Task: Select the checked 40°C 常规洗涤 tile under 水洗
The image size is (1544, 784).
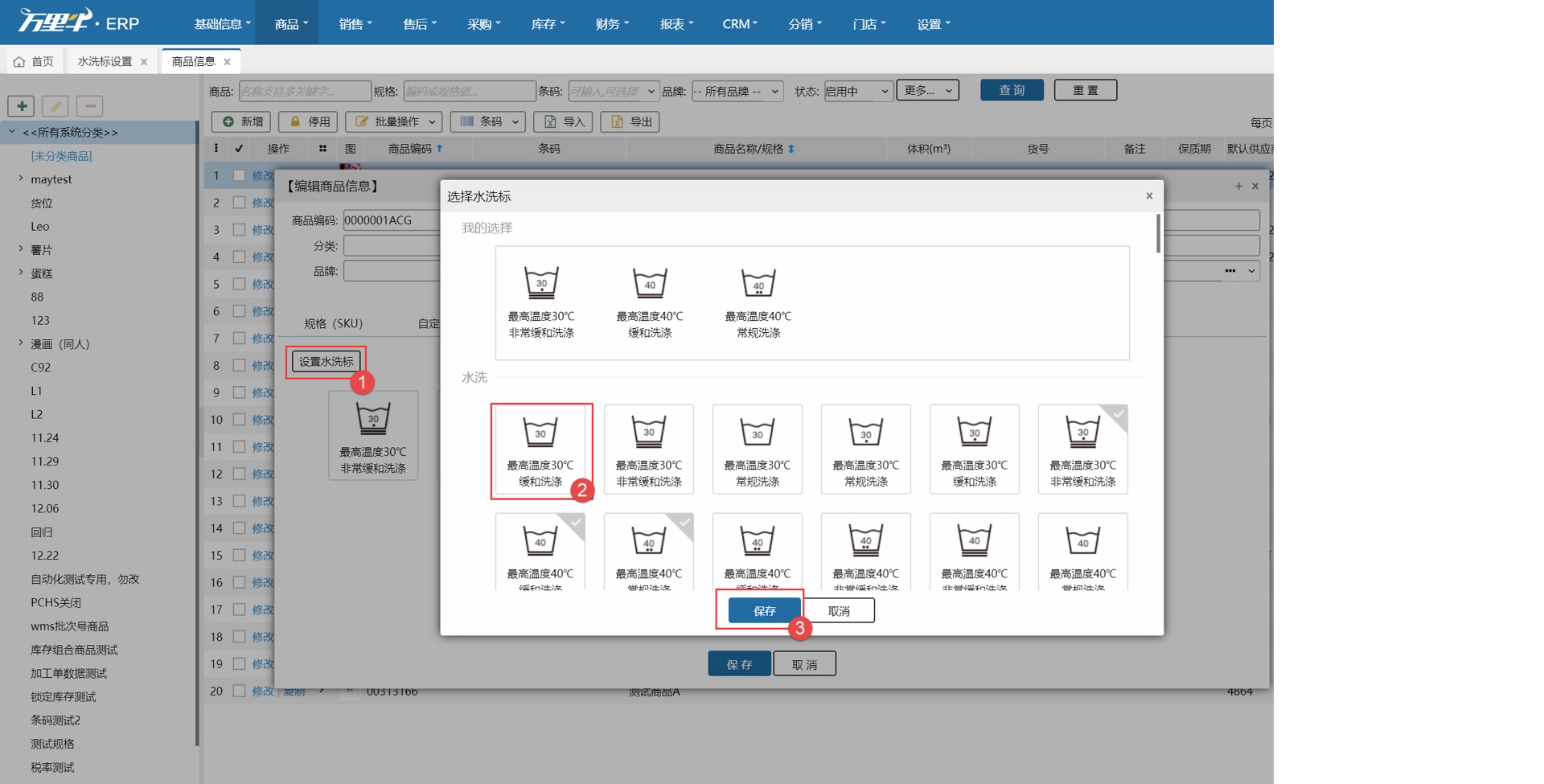Action: coord(648,552)
